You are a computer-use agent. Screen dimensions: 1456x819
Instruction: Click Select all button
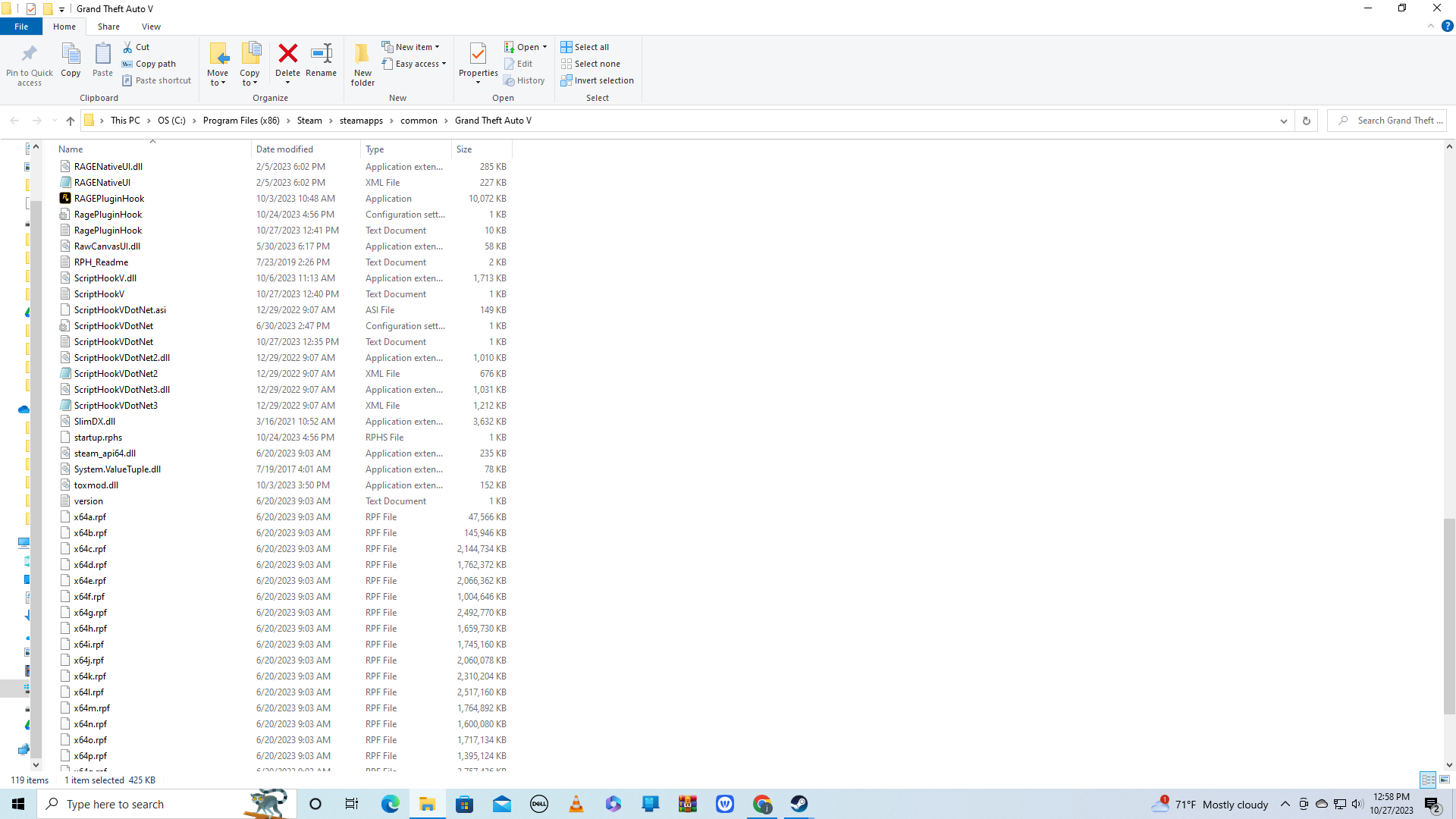click(x=585, y=47)
